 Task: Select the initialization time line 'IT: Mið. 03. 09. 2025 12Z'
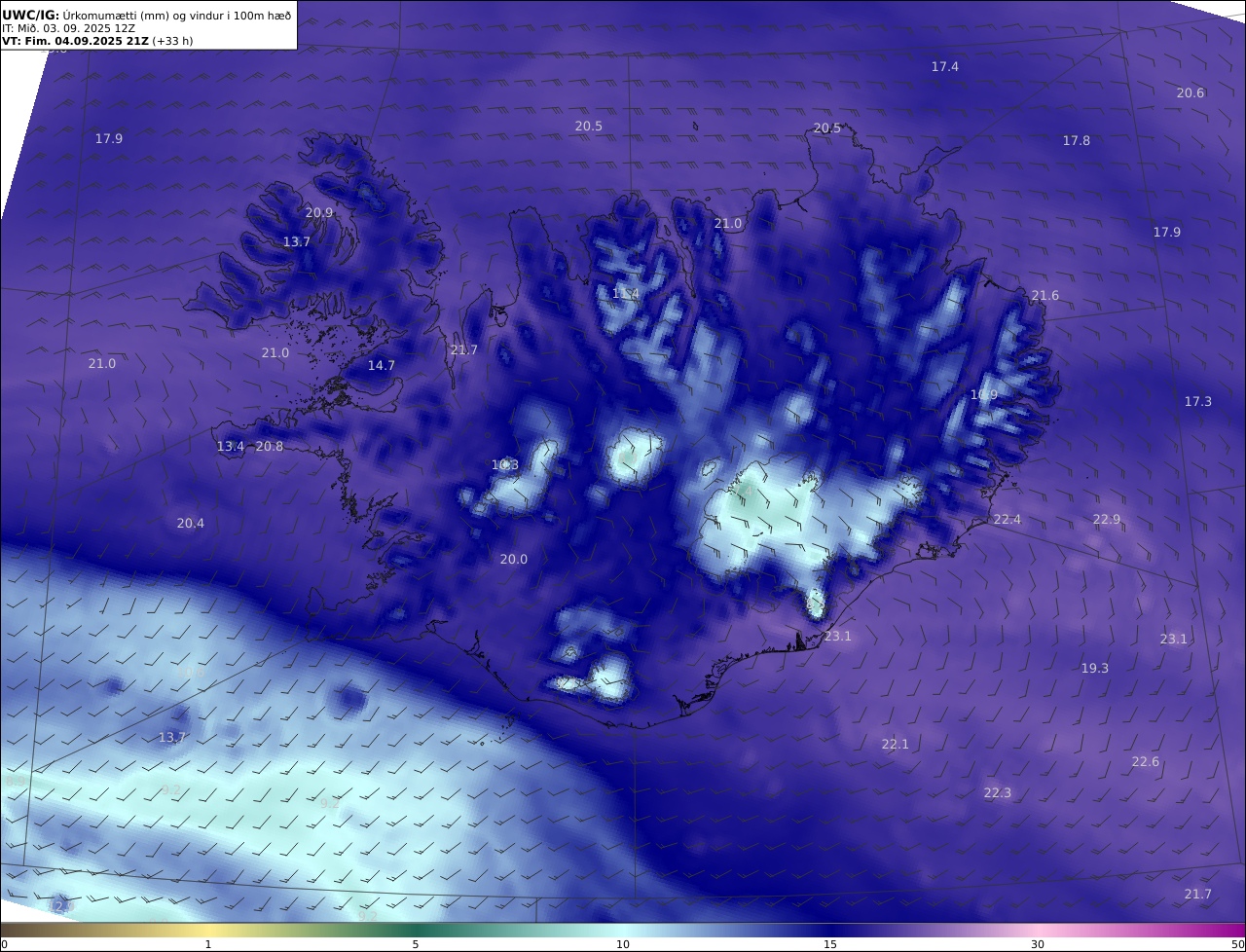tap(69, 28)
